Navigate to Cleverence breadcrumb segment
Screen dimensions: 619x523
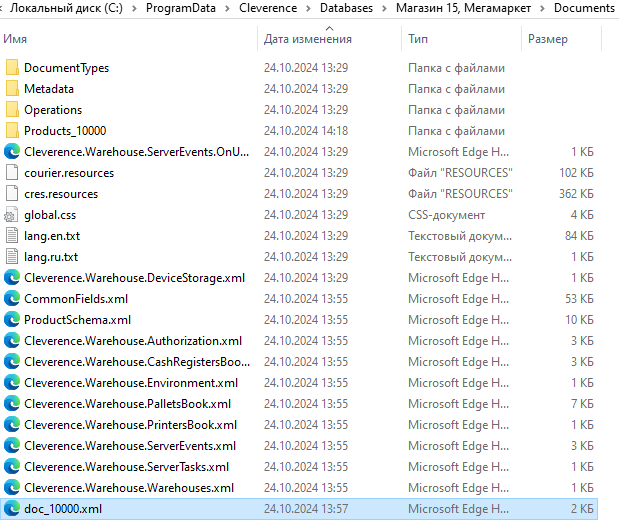tap(268, 8)
